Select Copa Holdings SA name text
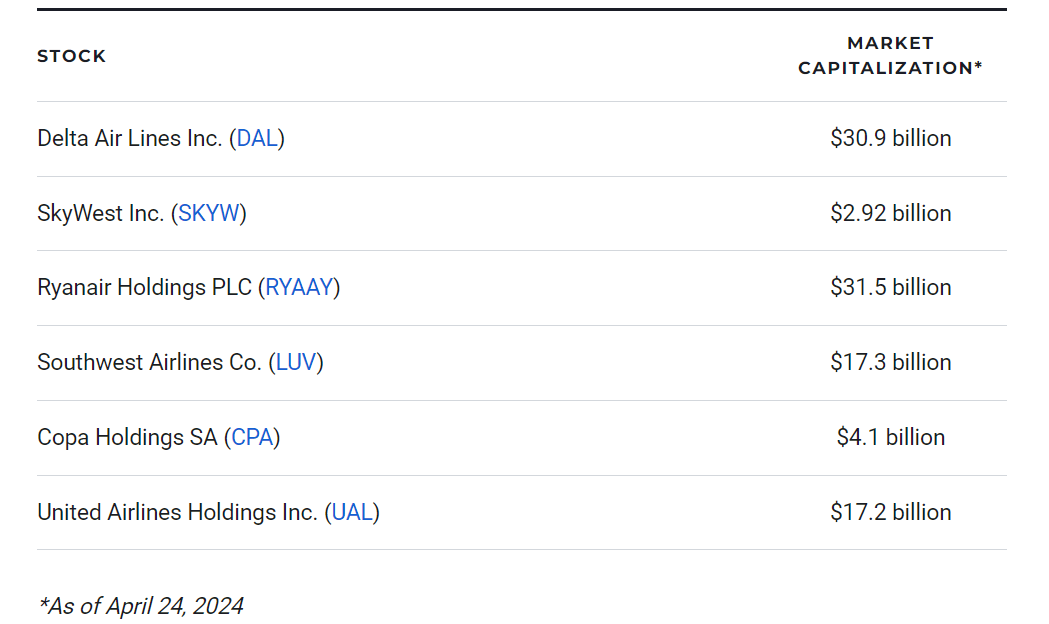 point(127,437)
